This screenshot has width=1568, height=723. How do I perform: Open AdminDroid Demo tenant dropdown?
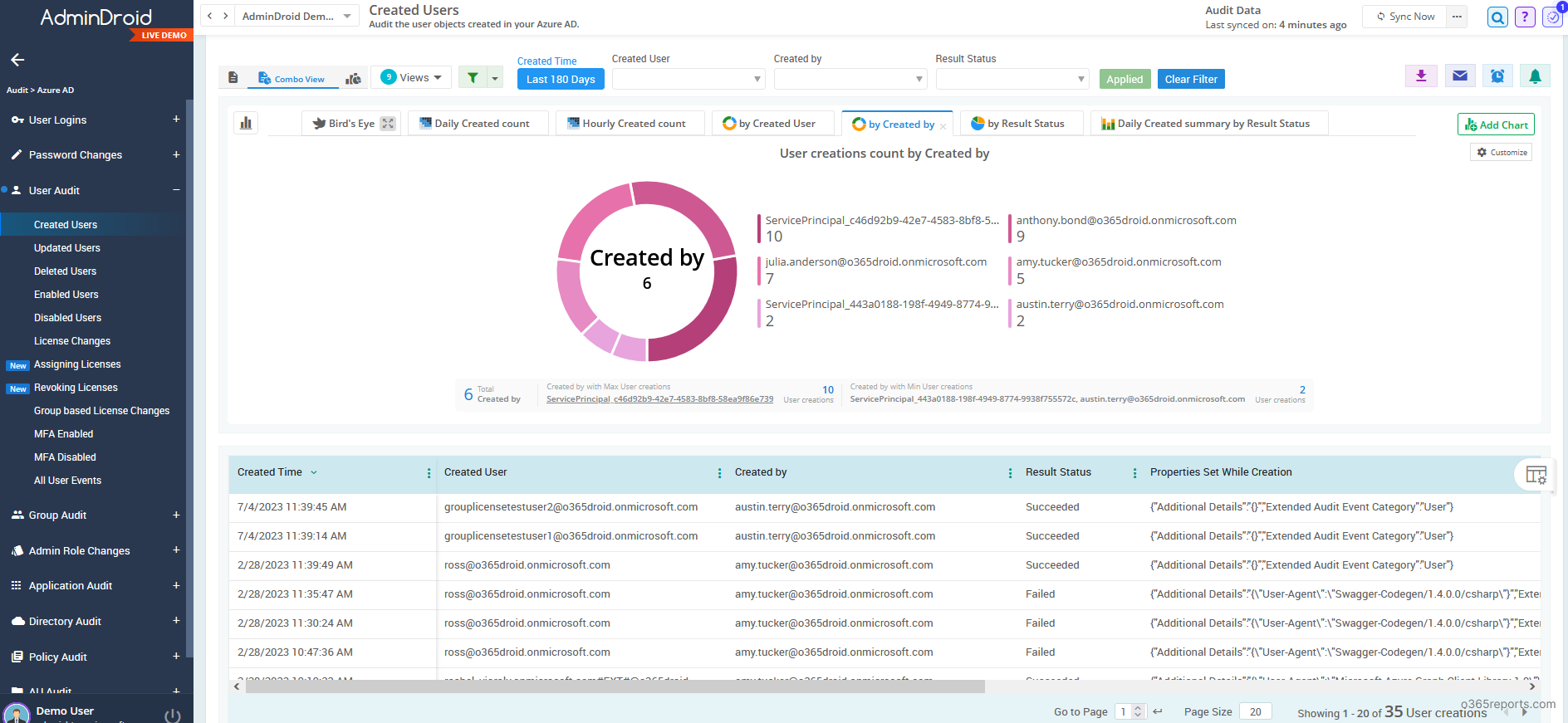pos(296,16)
